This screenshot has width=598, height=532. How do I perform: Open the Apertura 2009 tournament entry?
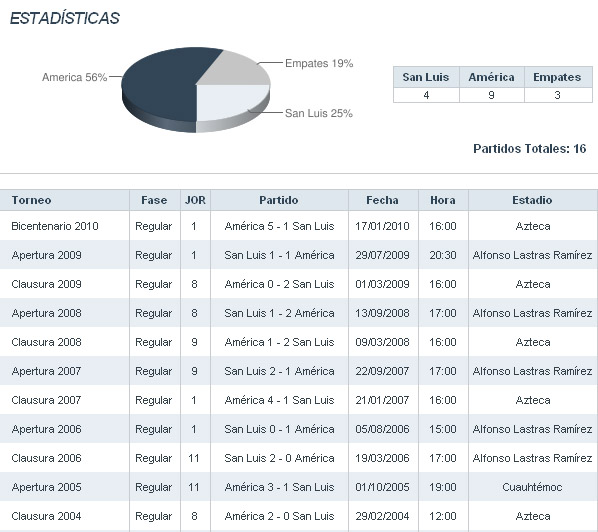click(47, 255)
